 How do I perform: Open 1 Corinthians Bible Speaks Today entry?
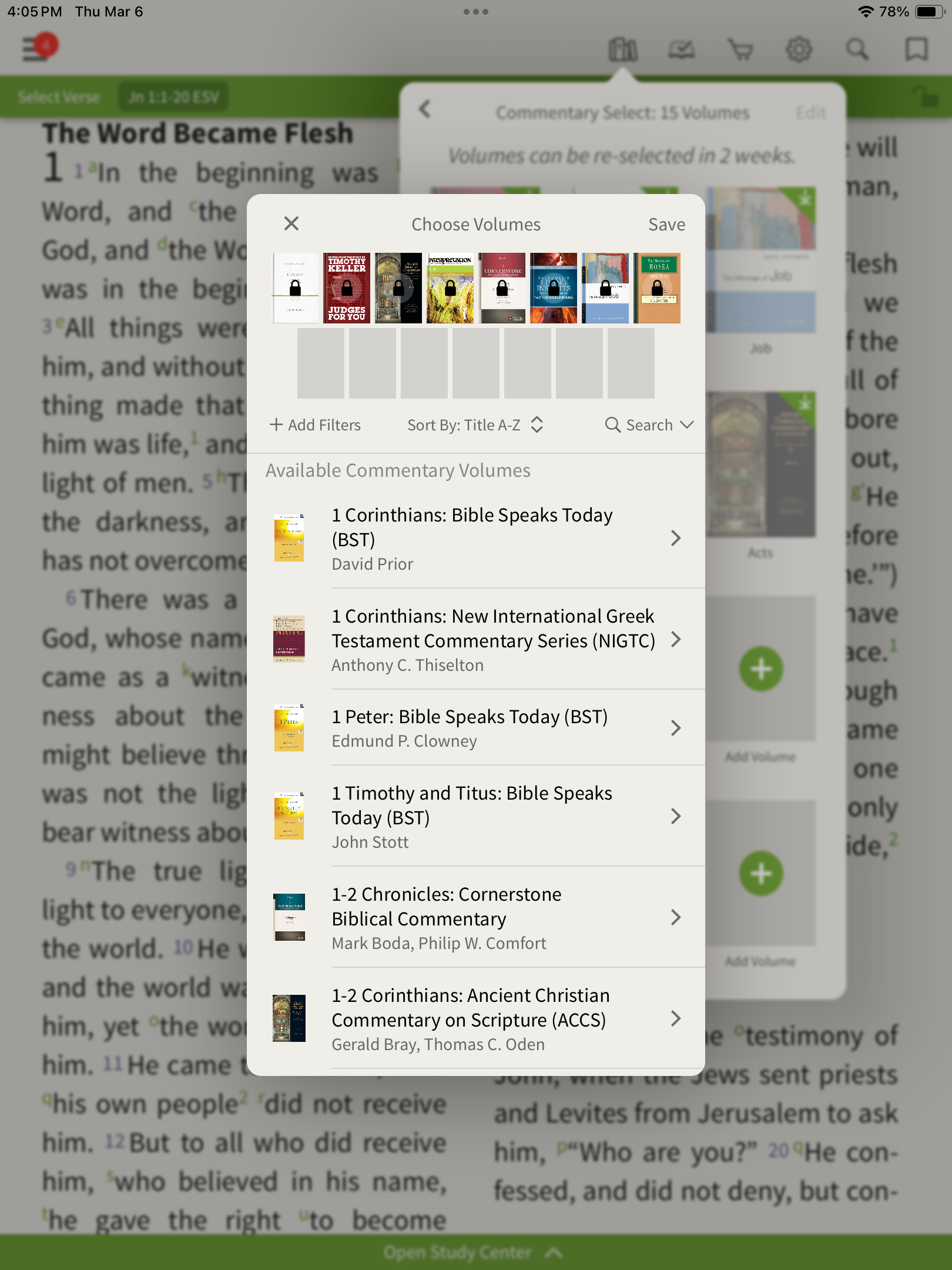coord(476,538)
